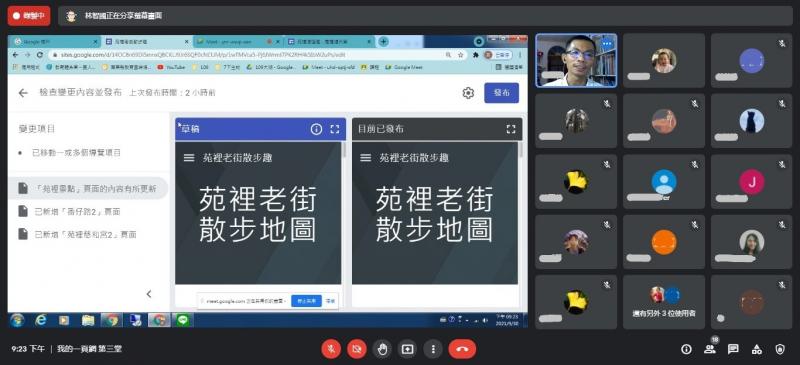Click the 草稿 draft panel header label
800x365 pixels.
click(190, 129)
